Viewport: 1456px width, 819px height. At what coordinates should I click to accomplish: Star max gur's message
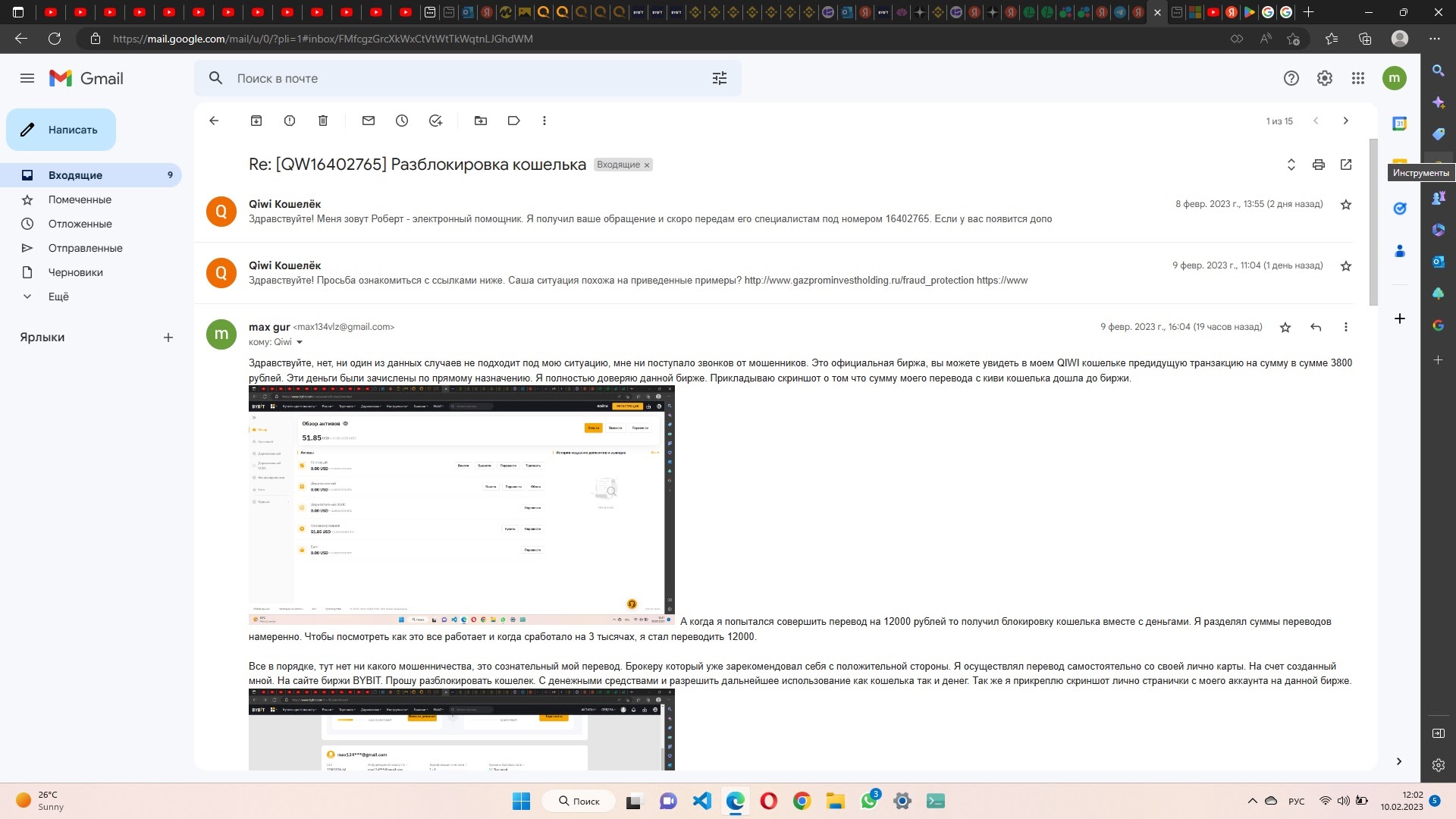point(1285,328)
